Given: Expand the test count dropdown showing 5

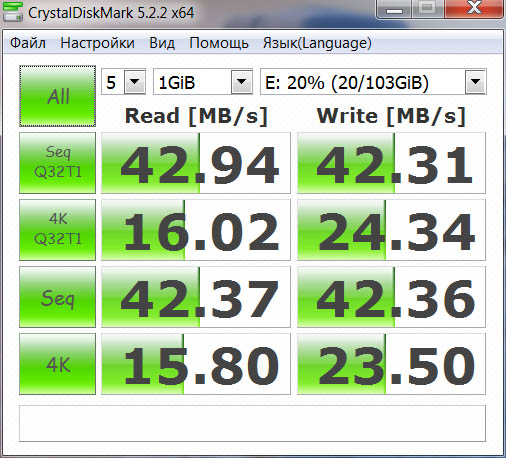Looking at the screenshot, I should [x=135, y=81].
